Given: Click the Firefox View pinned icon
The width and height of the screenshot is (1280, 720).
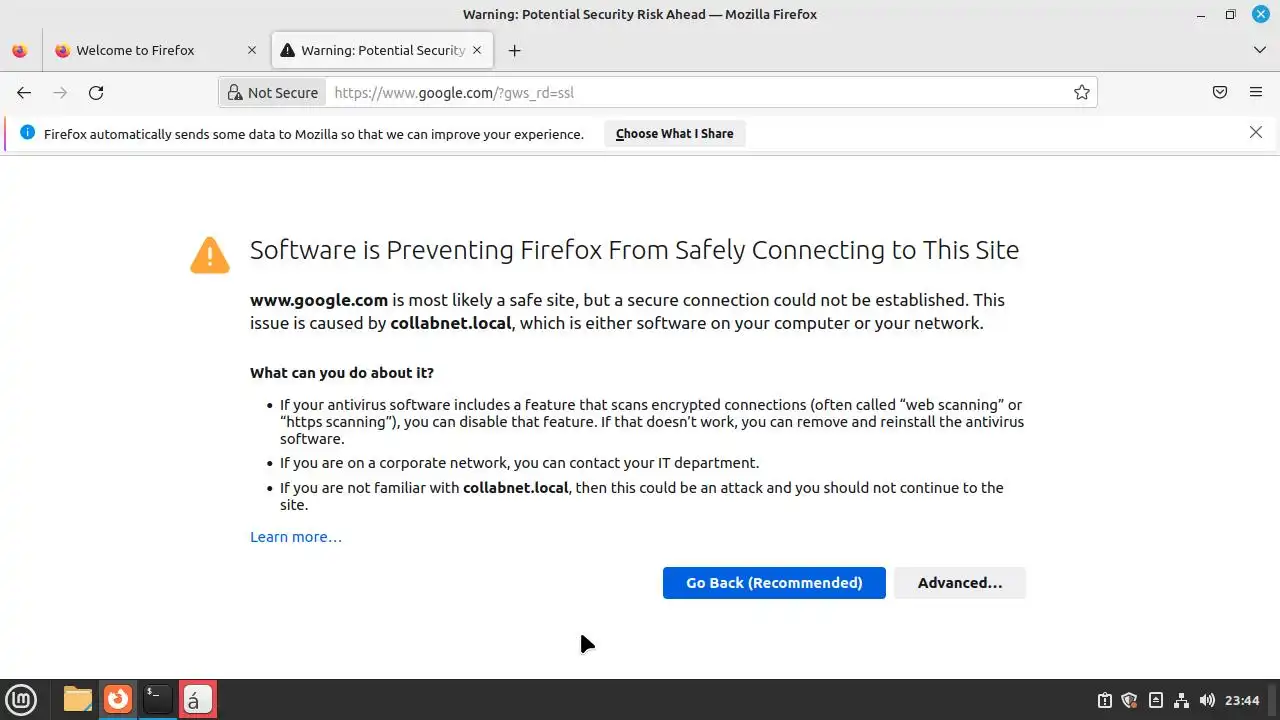Looking at the screenshot, I should pyautogui.click(x=20, y=50).
